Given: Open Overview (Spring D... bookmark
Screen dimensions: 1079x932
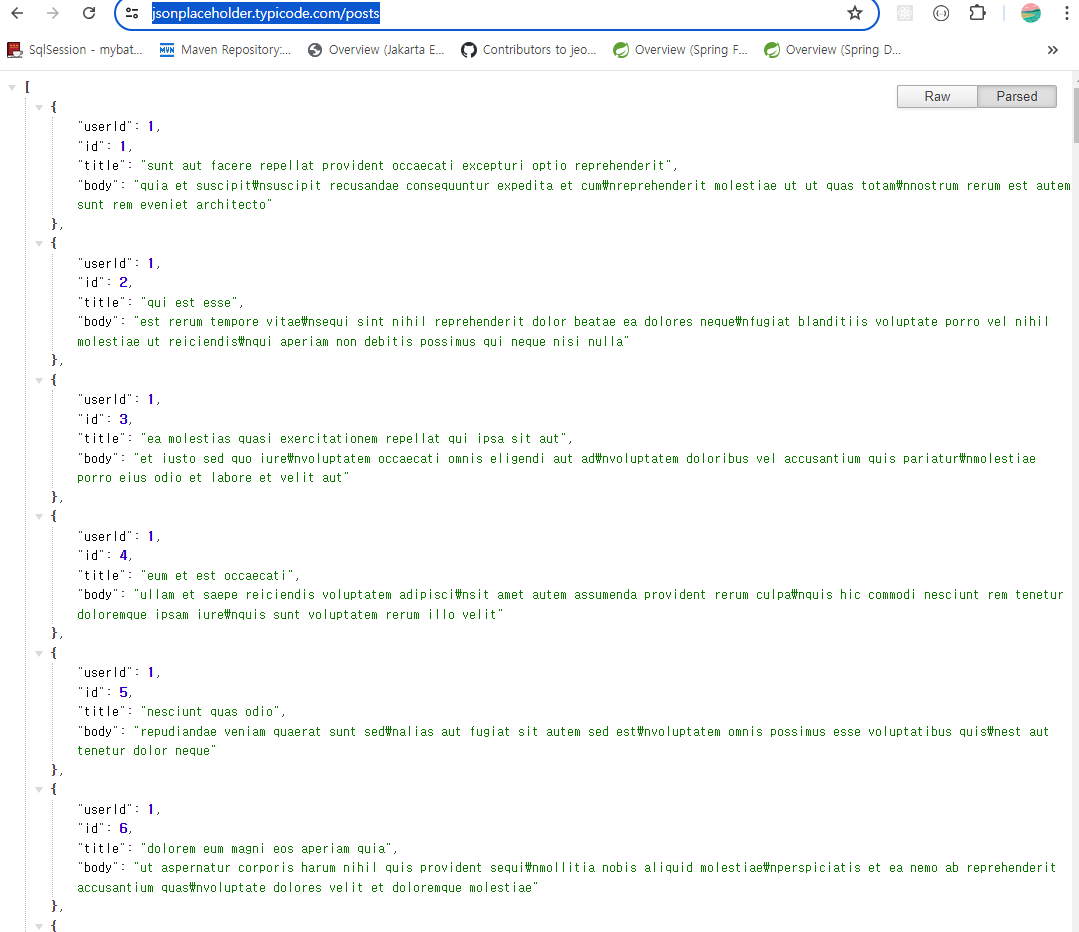Looking at the screenshot, I should 833,50.
